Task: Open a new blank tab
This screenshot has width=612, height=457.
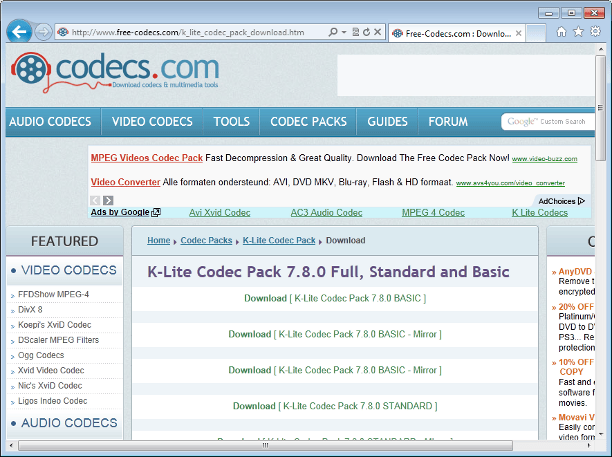Action: coord(536,33)
